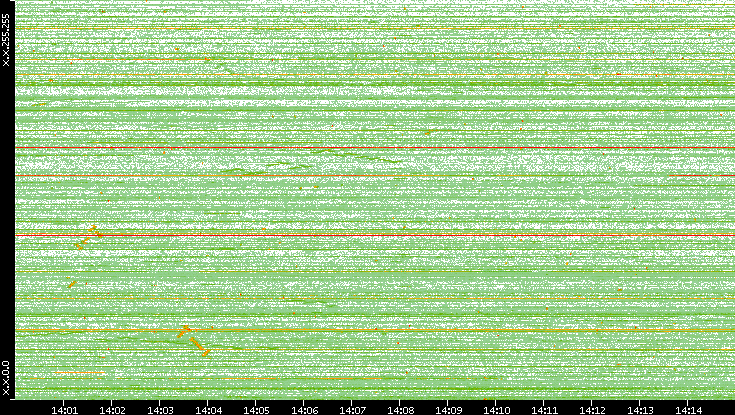Click the x.x.255.255 y-axis label
The image size is (735, 415).
(x=6, y=40)
